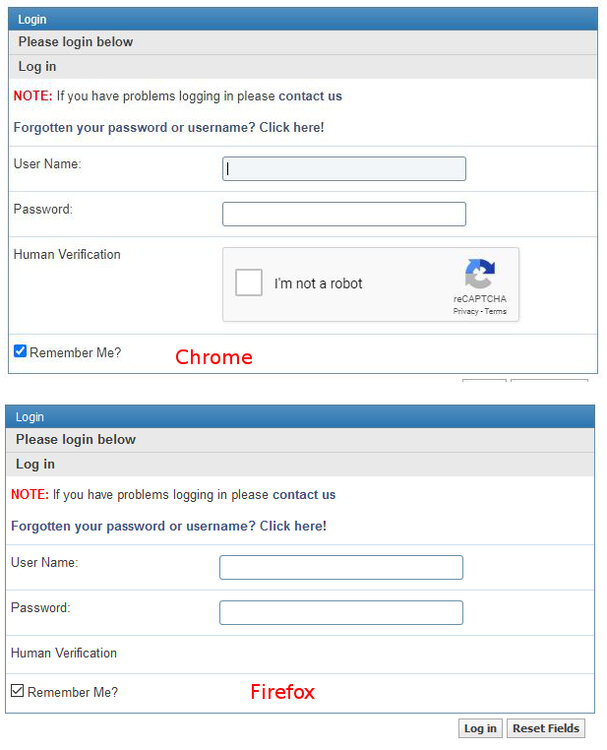Open reCAPTCHA Privacy link
Image resolution: width=607 pixels, height=750 pixels.
pyautogui.click(x=465, y=311)
